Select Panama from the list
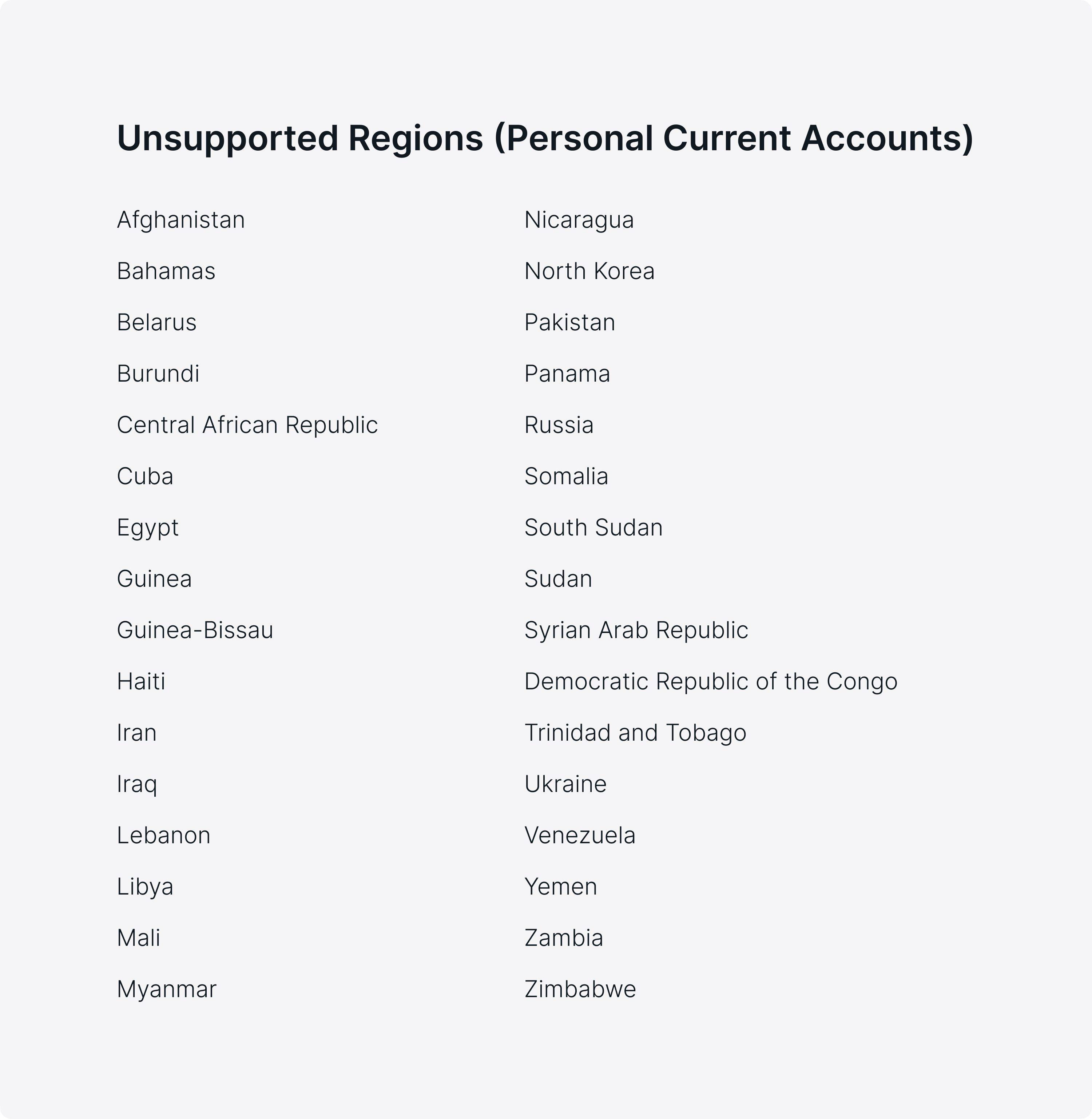The height and width of the screenshot is (1119, 1092). click(567, 374)
